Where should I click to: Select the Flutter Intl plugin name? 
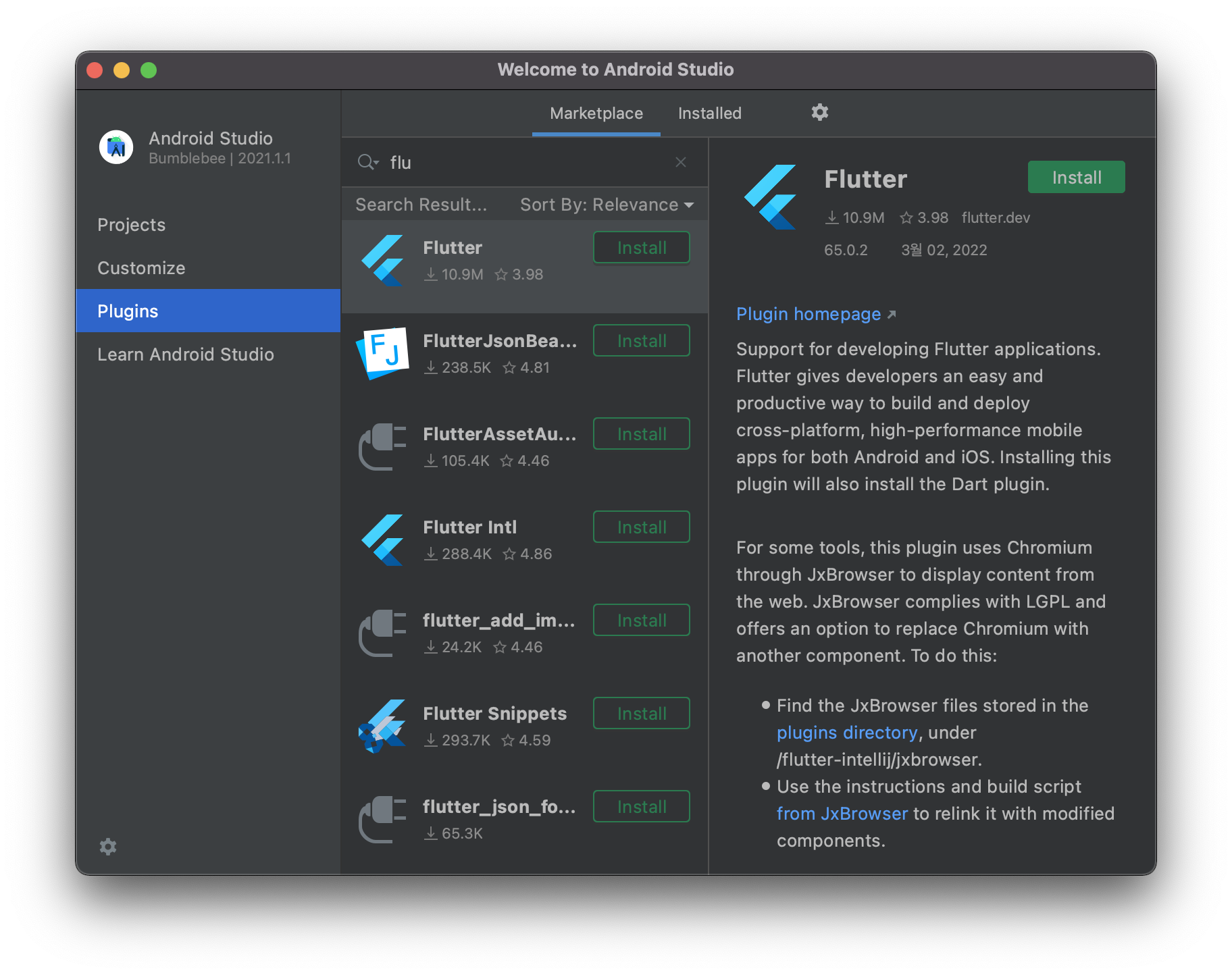[x=470, y=527]
